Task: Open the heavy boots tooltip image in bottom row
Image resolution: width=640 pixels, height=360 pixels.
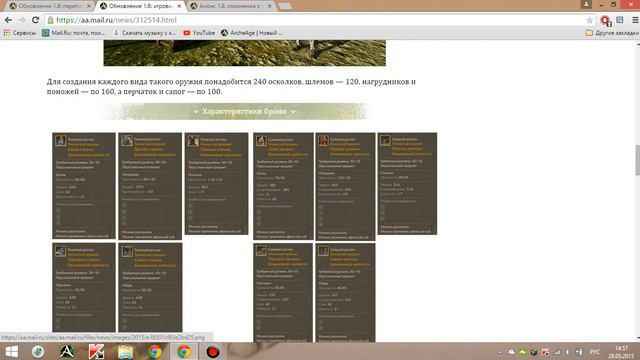Action: [150, 287]
